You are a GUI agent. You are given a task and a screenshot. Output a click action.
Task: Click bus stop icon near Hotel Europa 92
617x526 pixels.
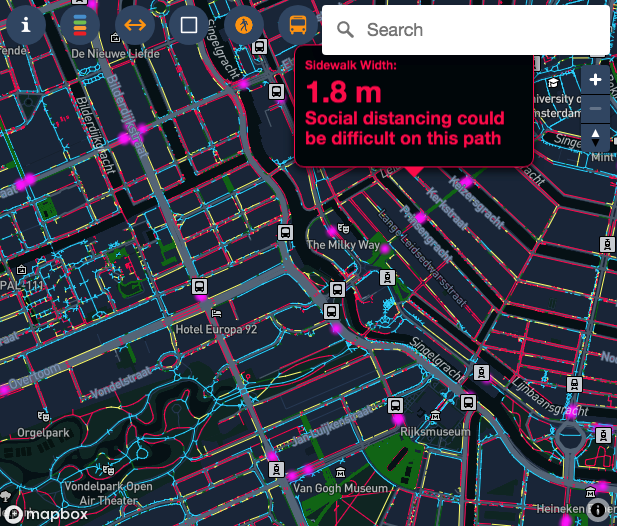click(x=200, y=287)
